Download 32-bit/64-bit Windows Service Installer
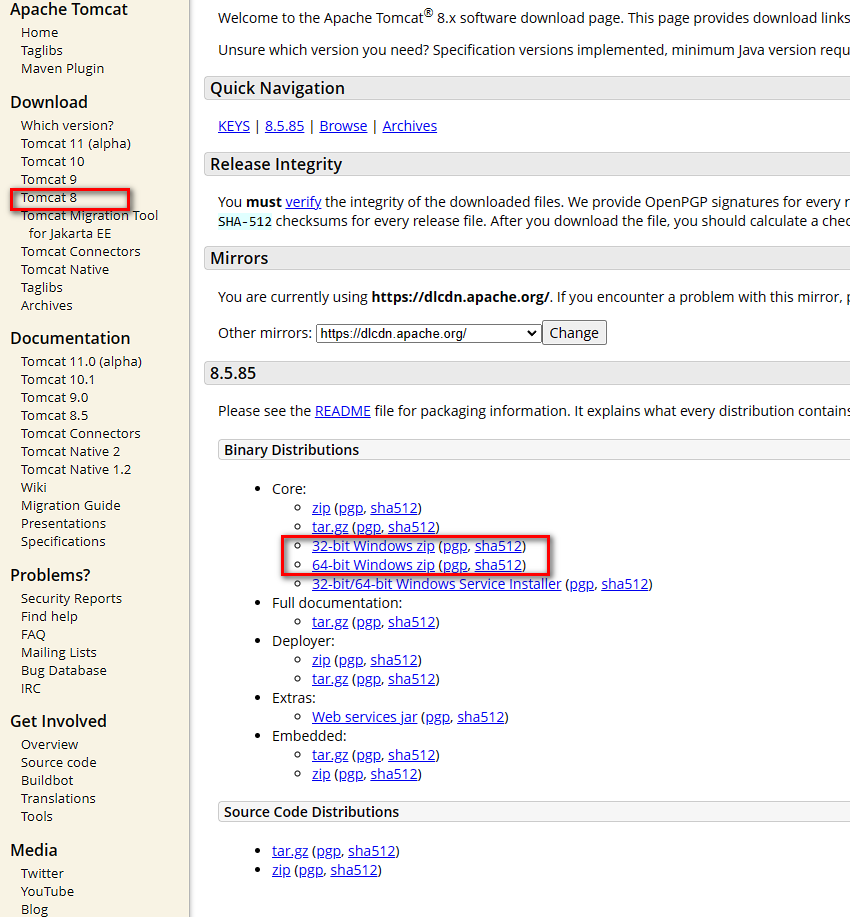This screenshot has height=917, width=850. (436, 584)
